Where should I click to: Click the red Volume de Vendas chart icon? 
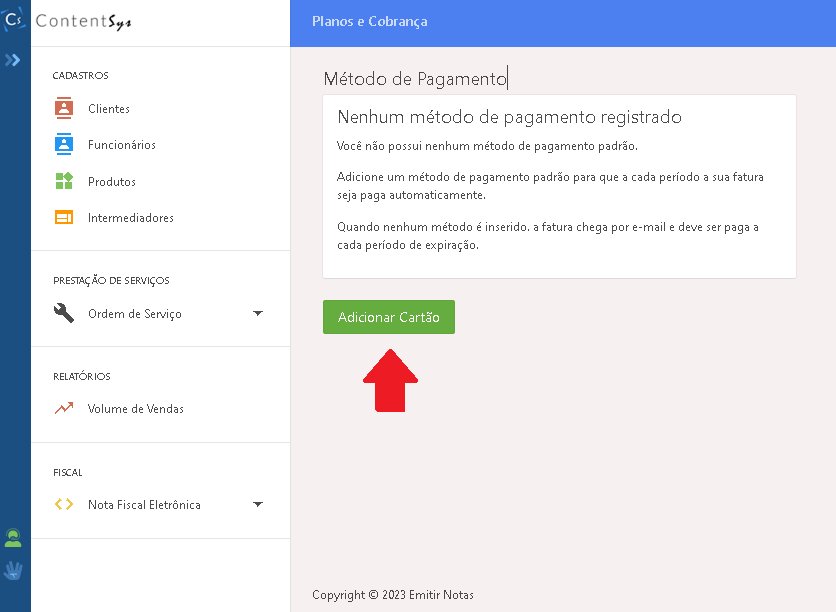pos(64,408)
